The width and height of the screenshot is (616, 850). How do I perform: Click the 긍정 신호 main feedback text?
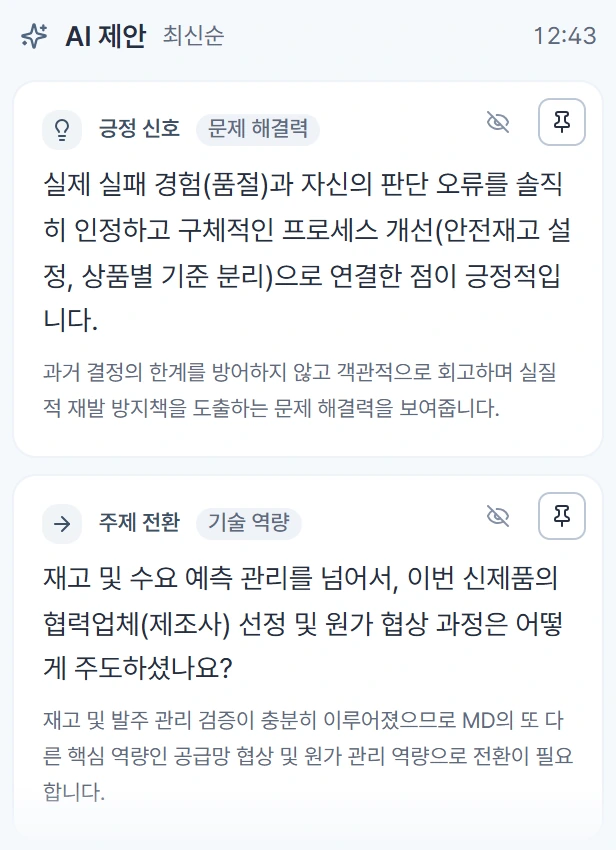(x=307, y=253)
